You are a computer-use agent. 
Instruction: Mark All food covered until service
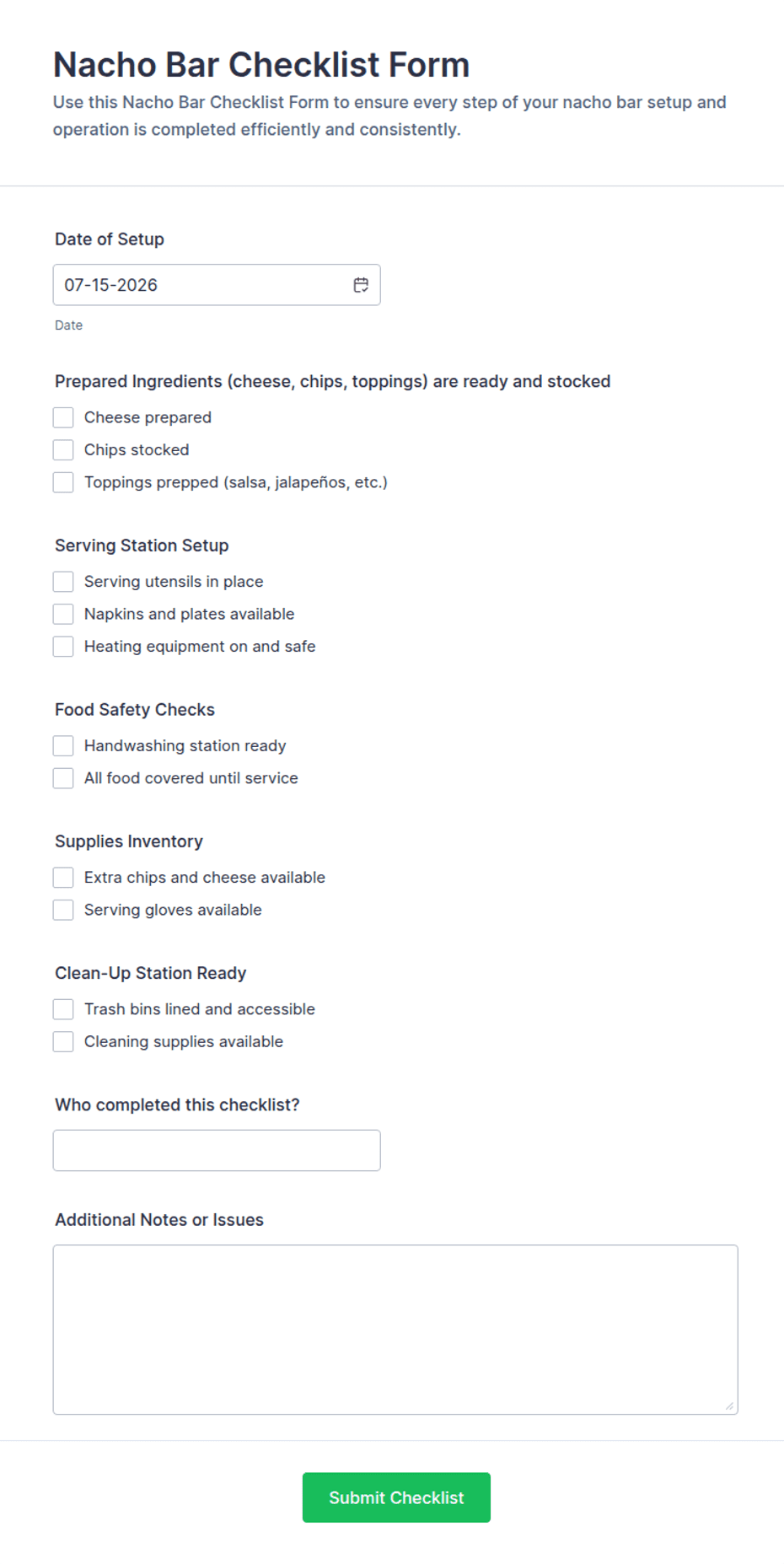[x=63, y=778]
